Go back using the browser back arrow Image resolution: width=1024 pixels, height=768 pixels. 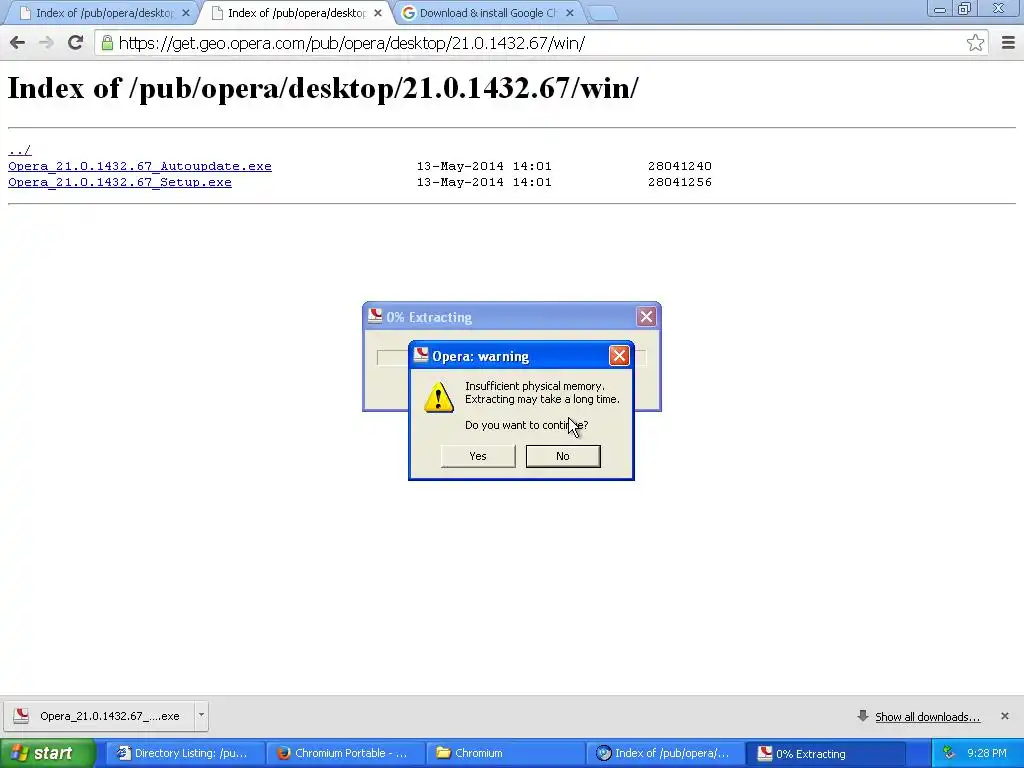point(18,43)
